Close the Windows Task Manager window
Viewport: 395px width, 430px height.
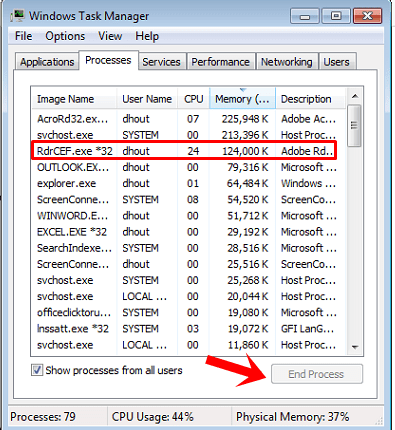(367, 16)
